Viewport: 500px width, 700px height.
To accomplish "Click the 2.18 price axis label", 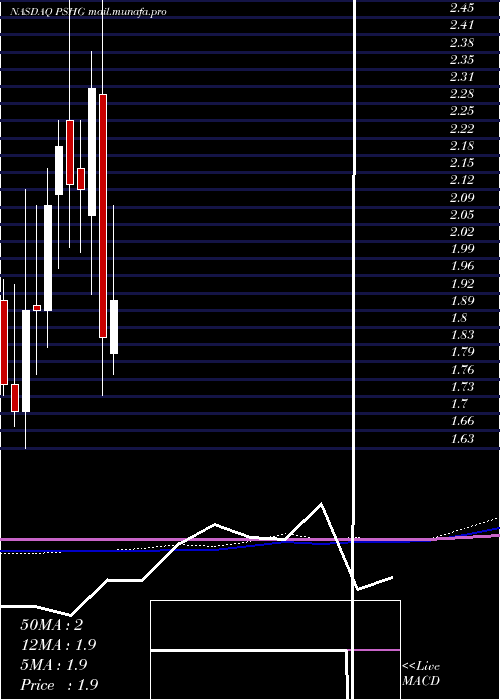I will 462,146.
